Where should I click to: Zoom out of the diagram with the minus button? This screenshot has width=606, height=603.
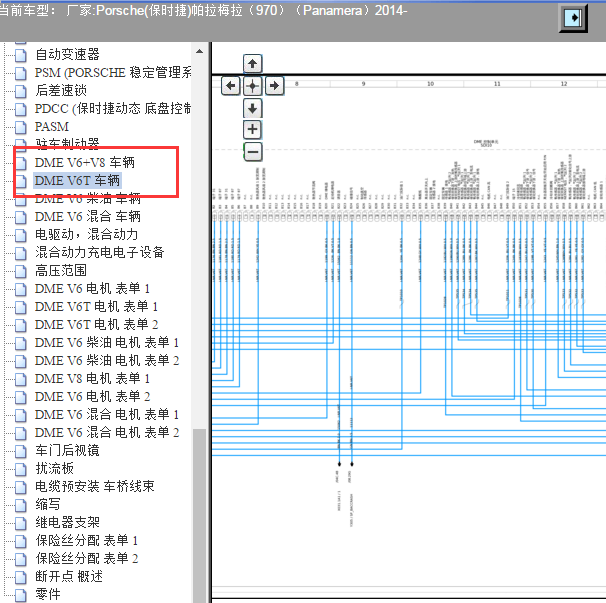pos(252,152)
